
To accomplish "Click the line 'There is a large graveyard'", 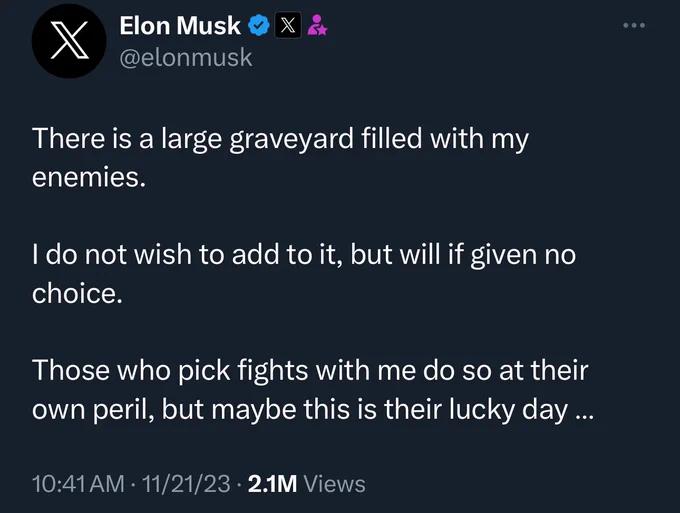I will click(x=280, y=139).
